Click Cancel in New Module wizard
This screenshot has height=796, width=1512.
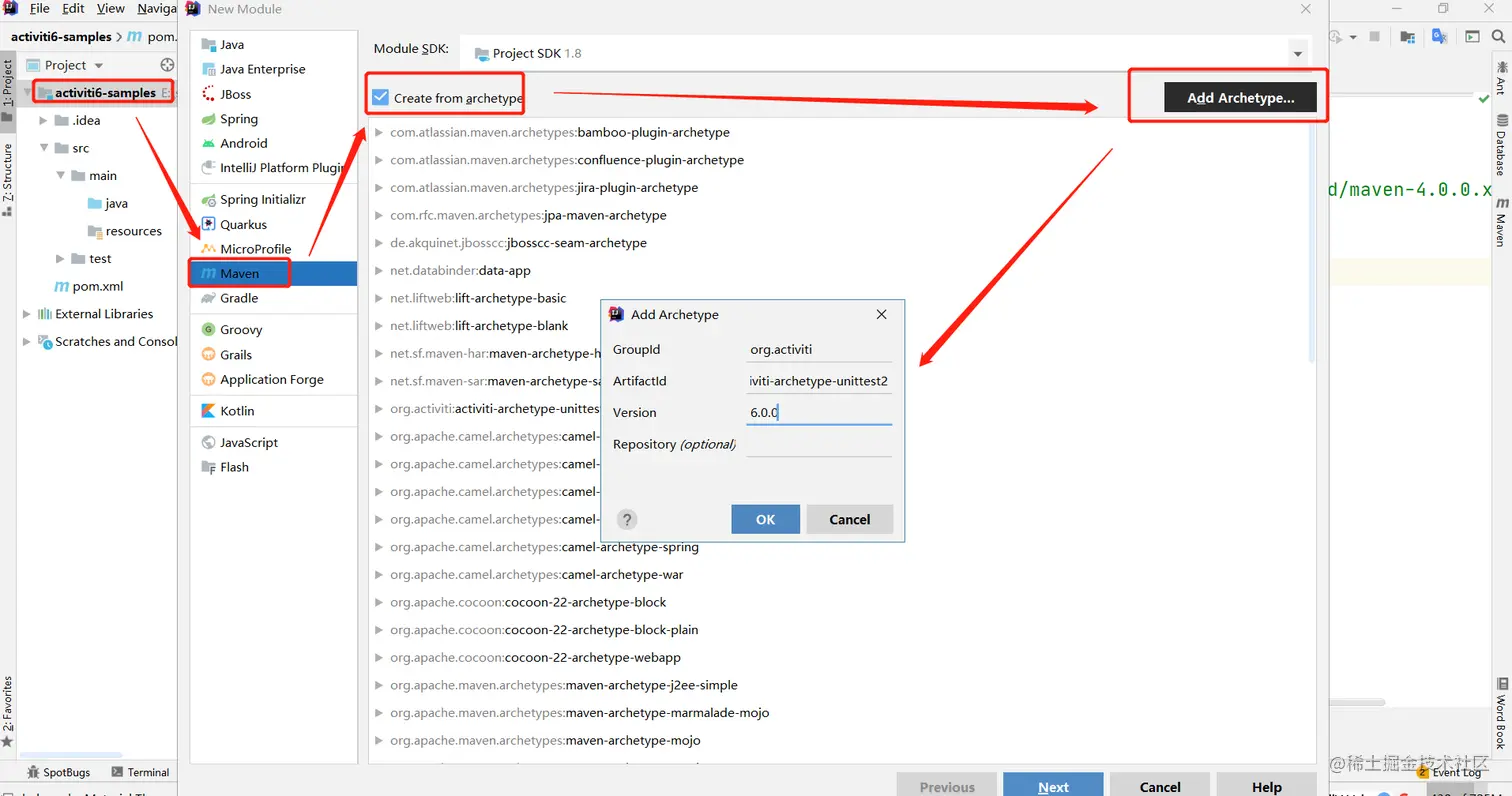coord(1160,786)
